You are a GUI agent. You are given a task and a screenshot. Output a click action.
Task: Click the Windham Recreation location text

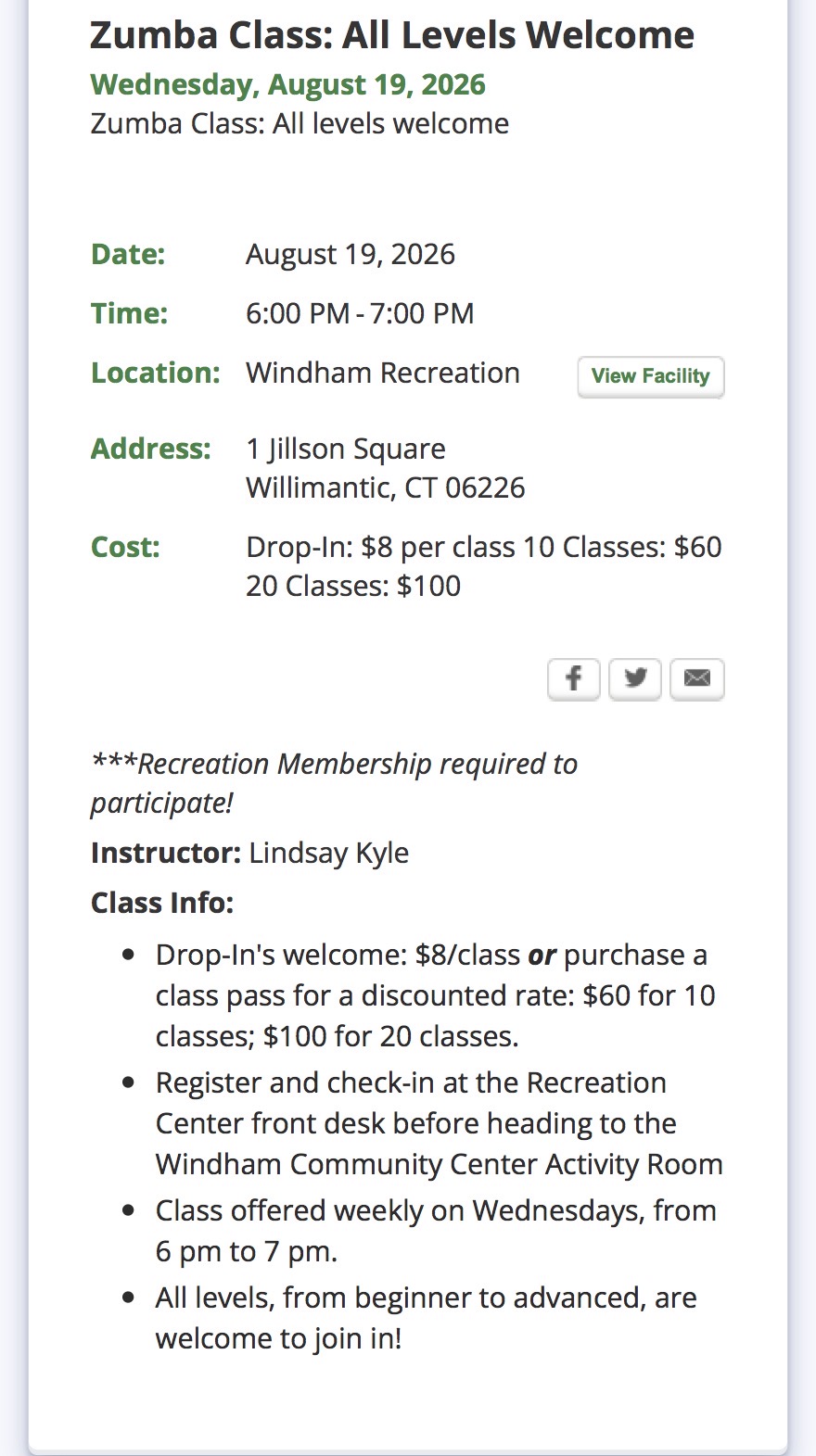(x=383, y=373)
